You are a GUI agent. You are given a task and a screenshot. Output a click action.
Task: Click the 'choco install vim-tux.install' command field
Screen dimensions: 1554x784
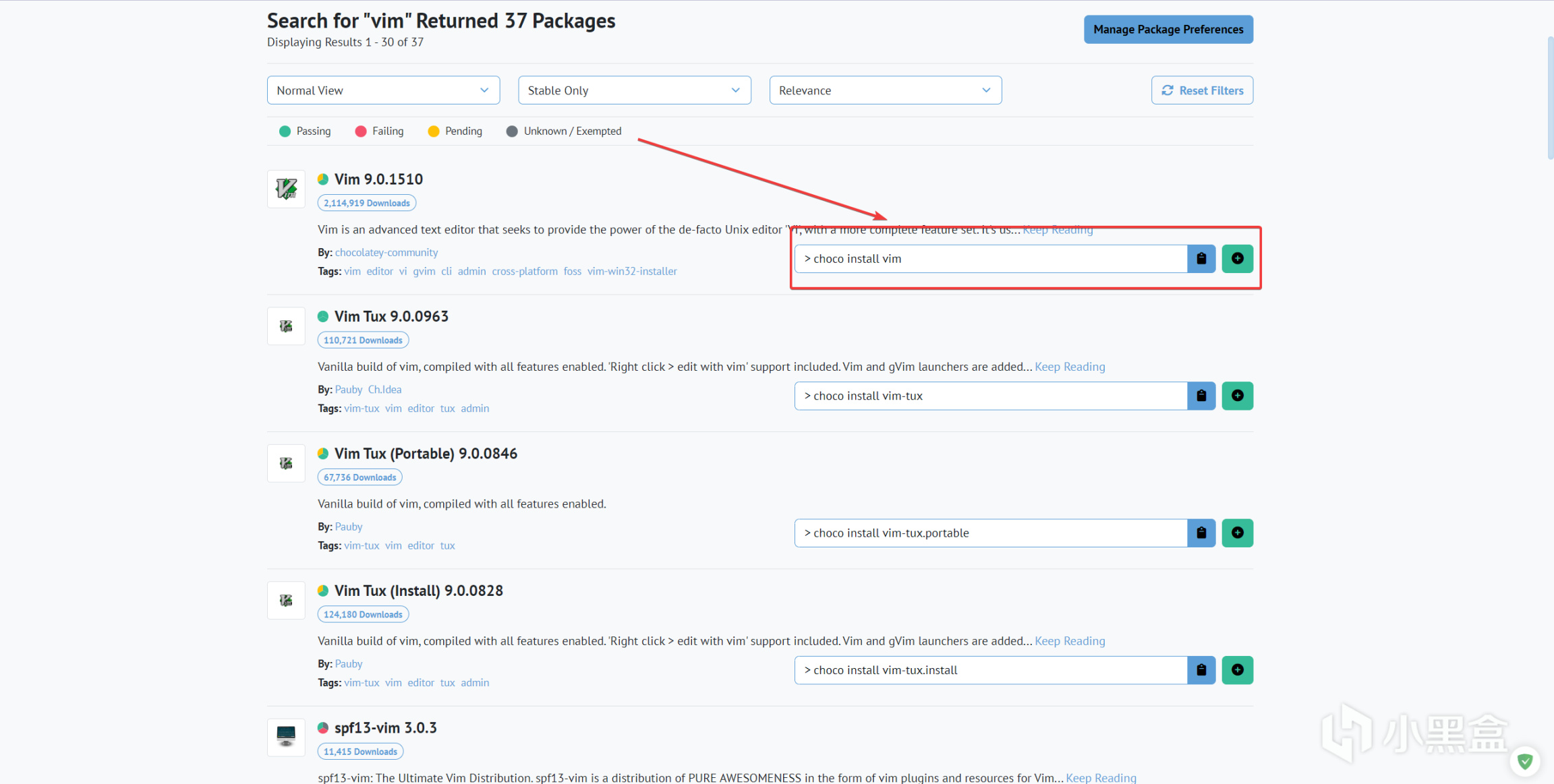coord(990,670)
